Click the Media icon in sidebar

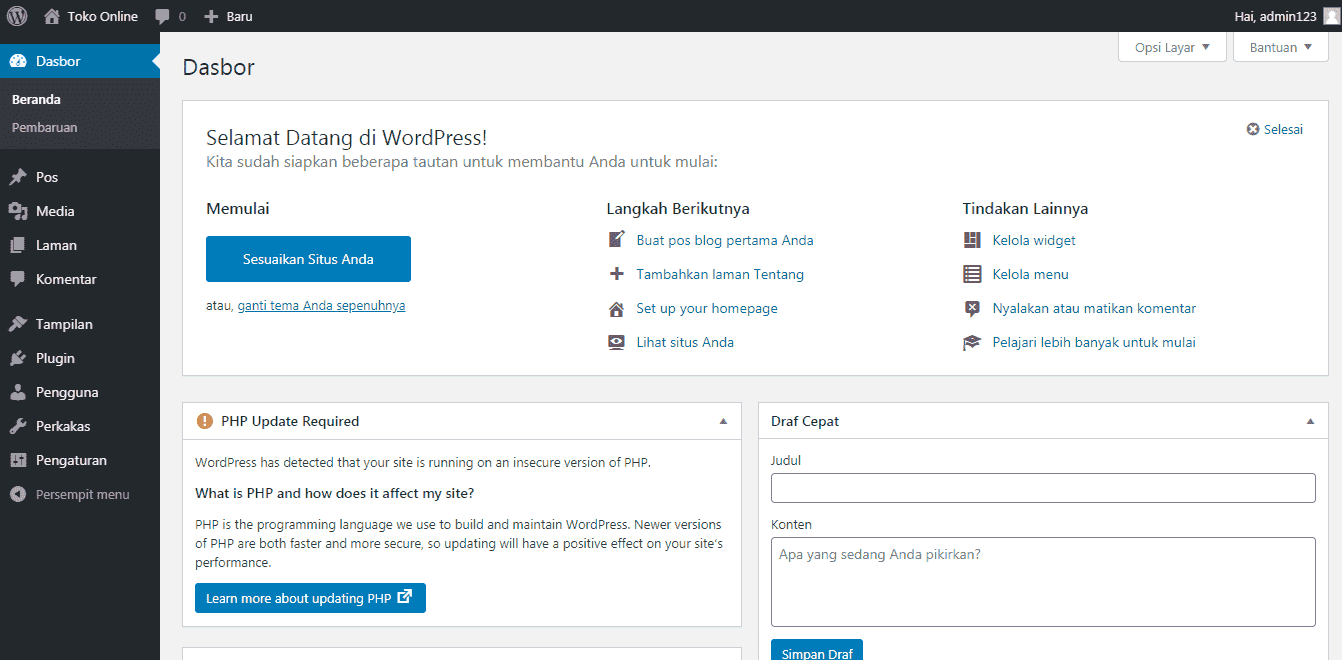[18, 211]
